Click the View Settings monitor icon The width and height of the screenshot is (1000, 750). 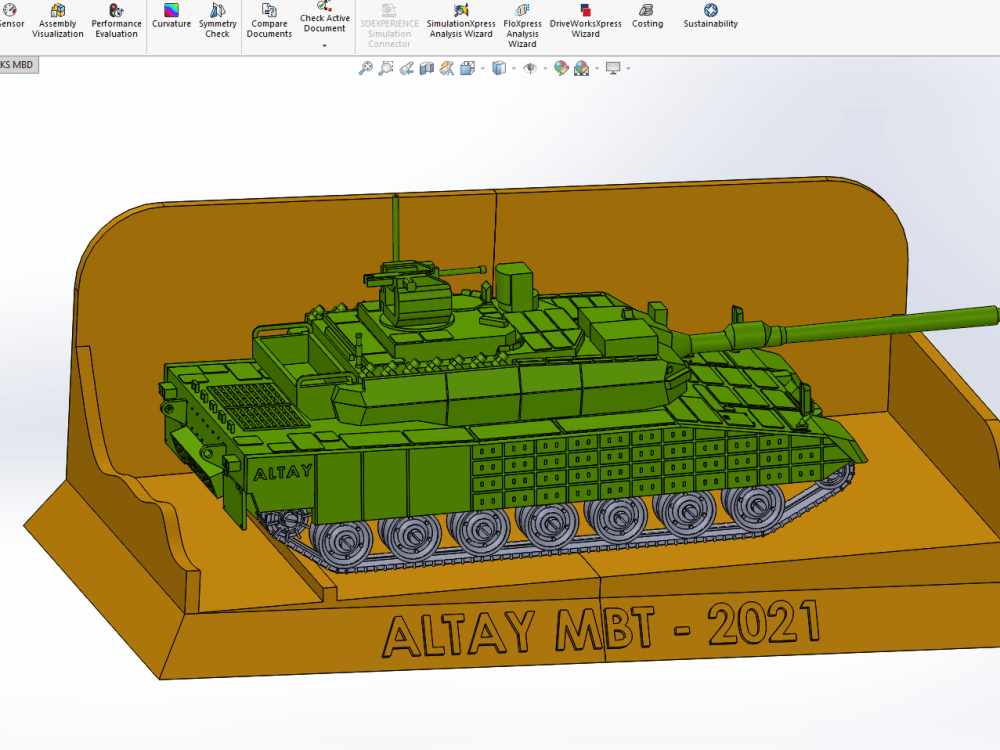[613, 68]
